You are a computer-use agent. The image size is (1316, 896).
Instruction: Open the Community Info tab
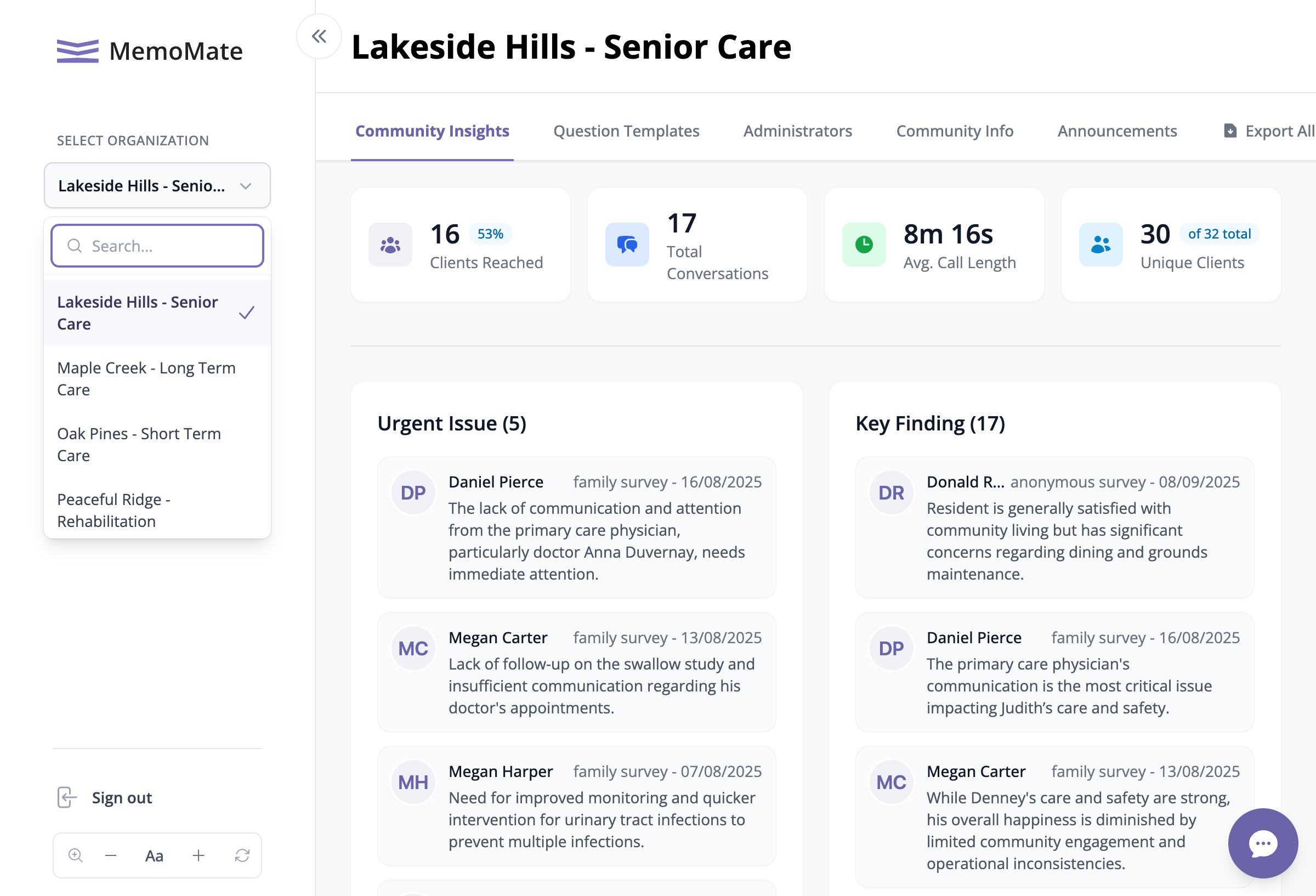tap(955, 131)
